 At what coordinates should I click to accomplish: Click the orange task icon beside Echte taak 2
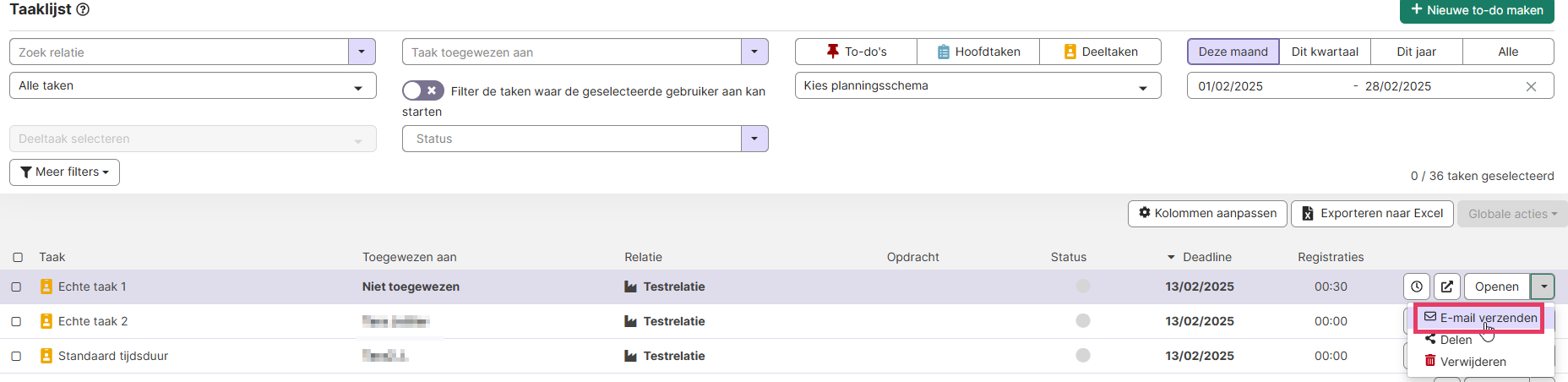pos(46,321)
